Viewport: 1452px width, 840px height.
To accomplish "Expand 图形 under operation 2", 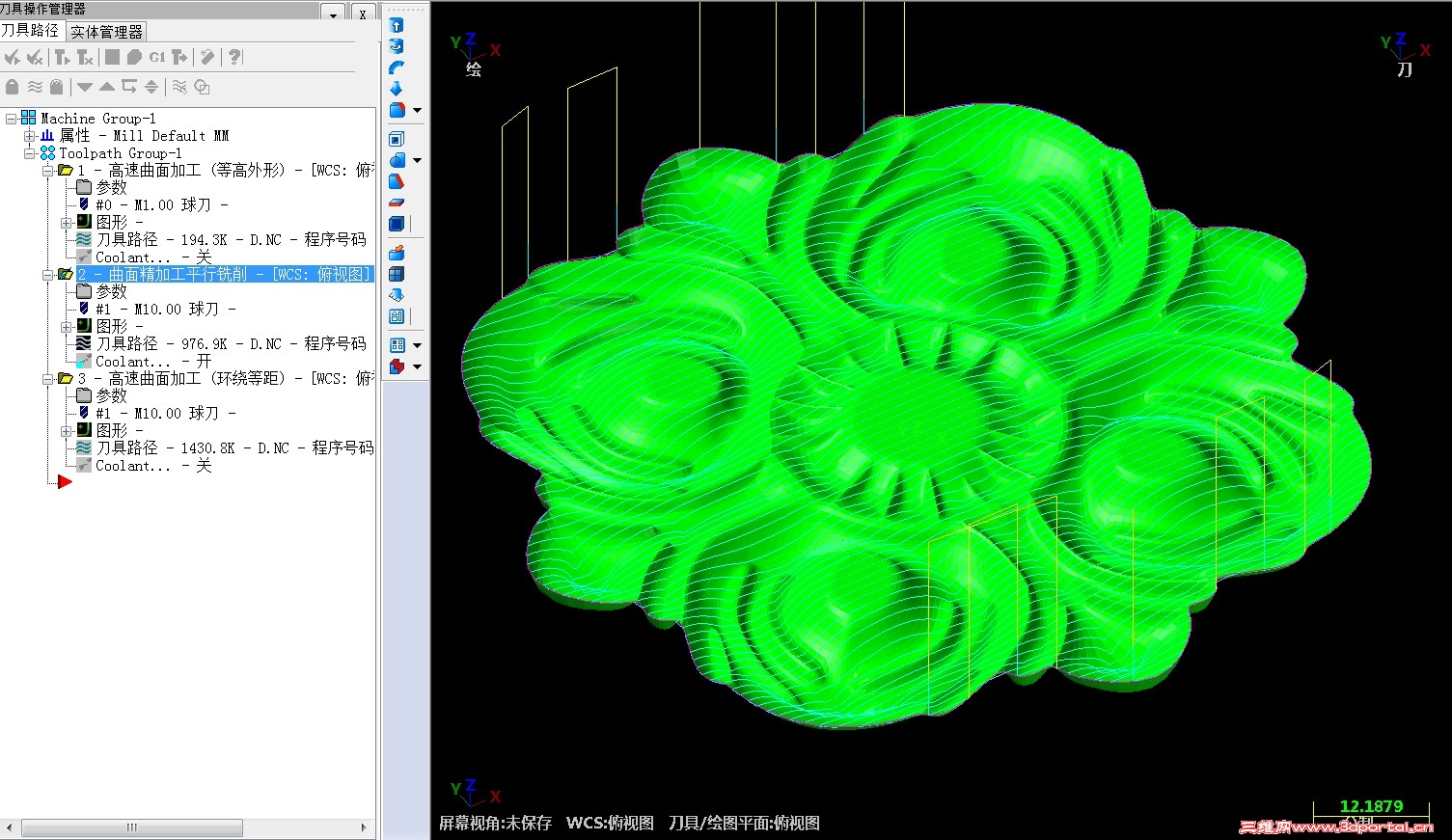I will point(66,327).
